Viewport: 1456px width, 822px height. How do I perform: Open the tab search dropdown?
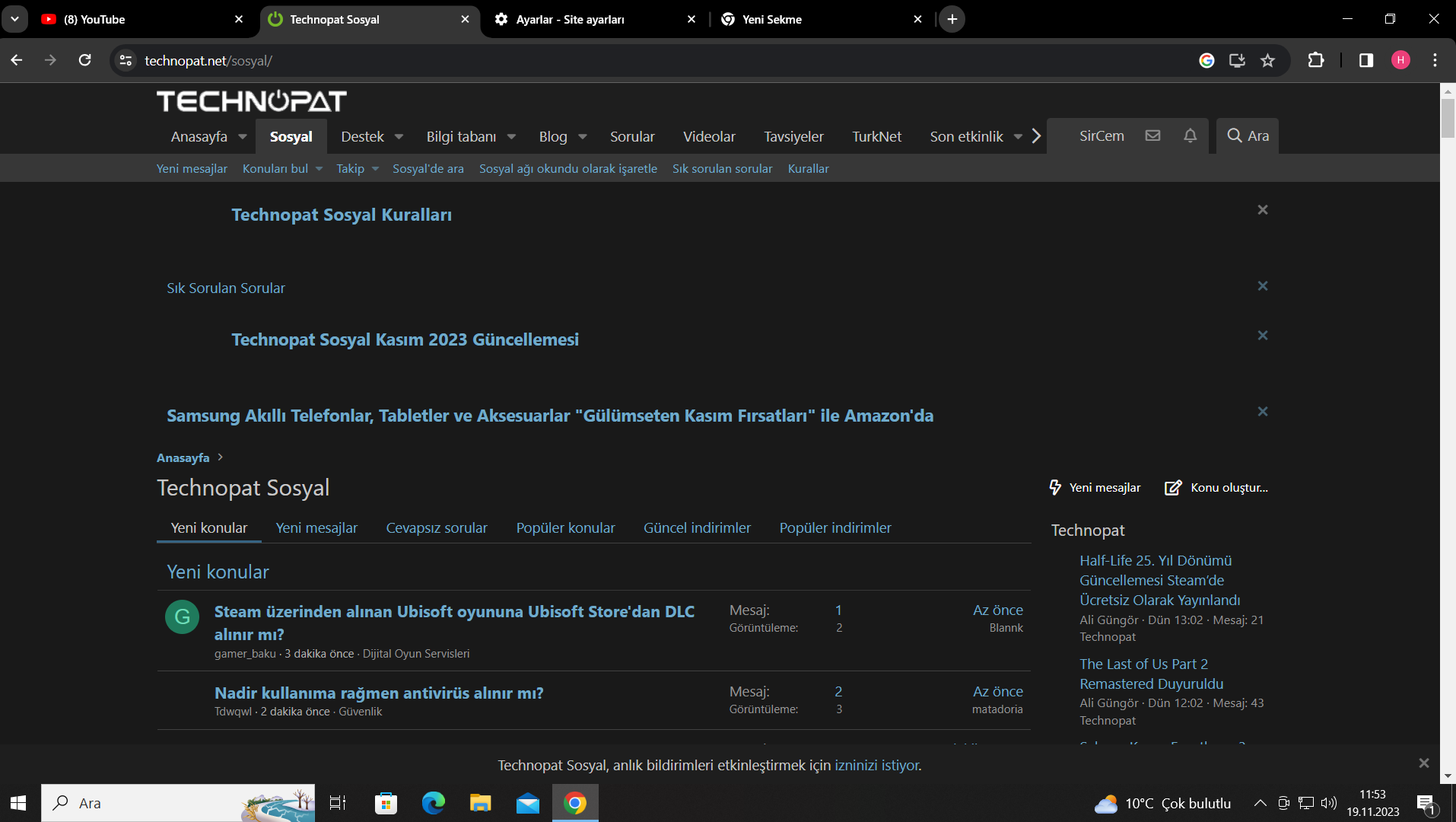pyautogui.click(x=14, y=19)
